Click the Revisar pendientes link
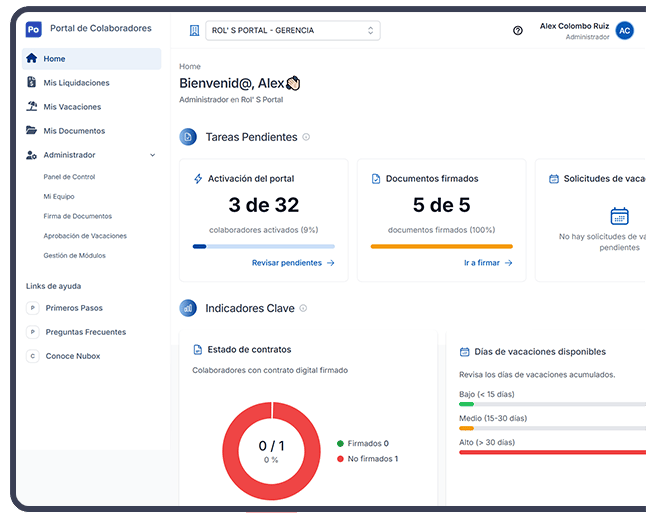646x526 pixels. click(x=292, y=263)
